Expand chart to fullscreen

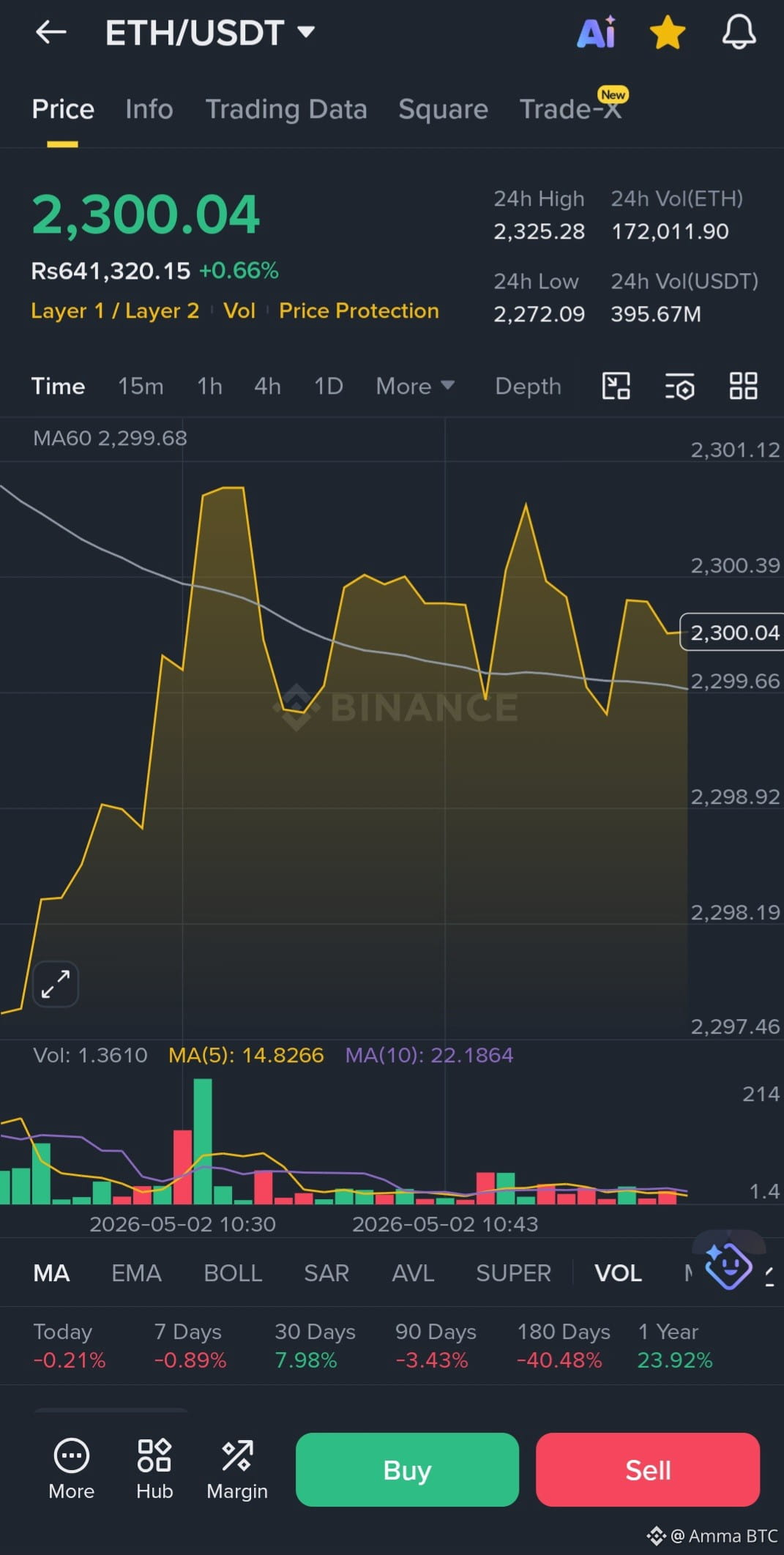pos(56,984)
